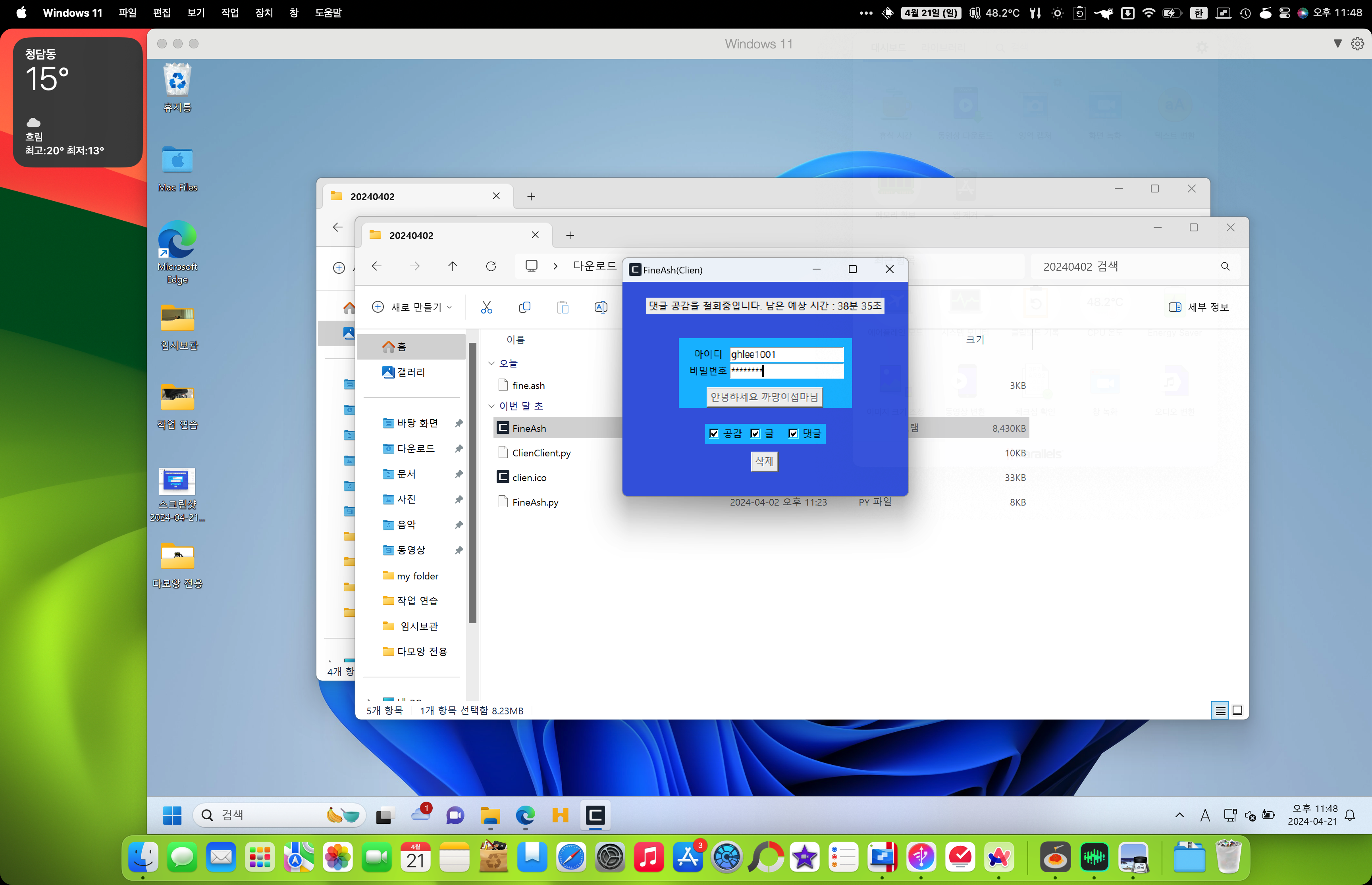Click the Up arrow navigation icon

click(452, 266)
